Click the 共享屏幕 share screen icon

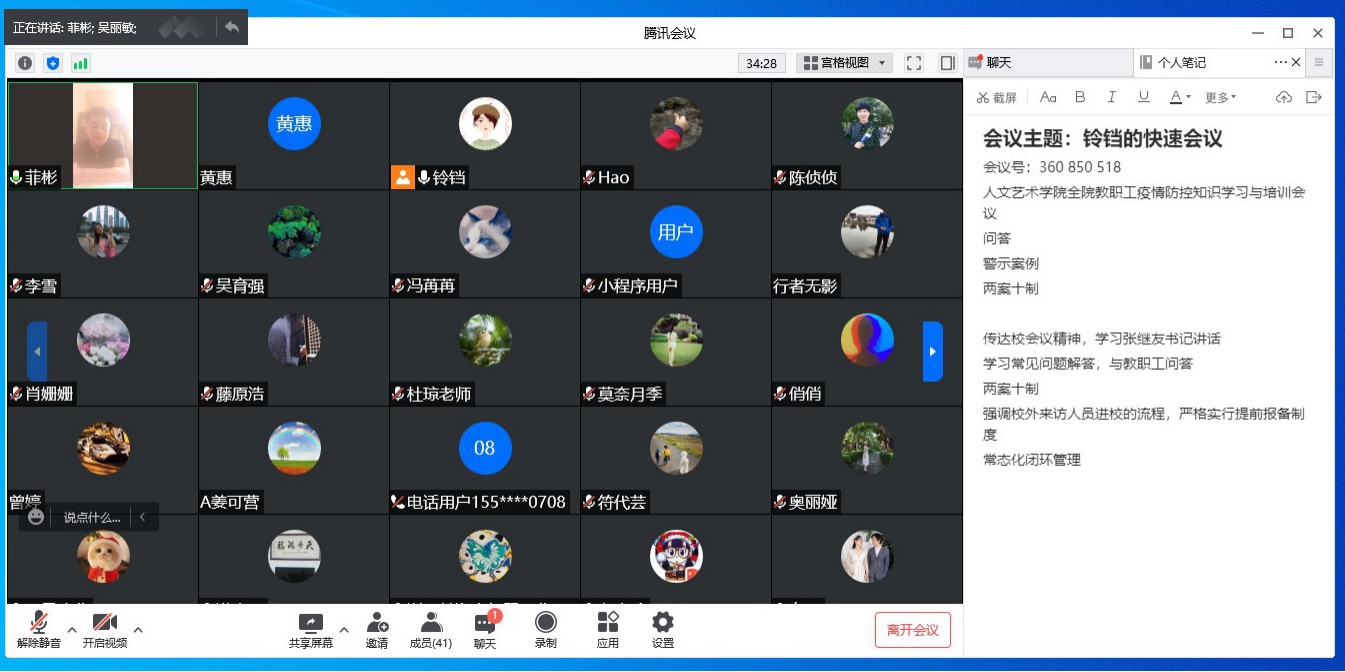click(x=311, y=624)
